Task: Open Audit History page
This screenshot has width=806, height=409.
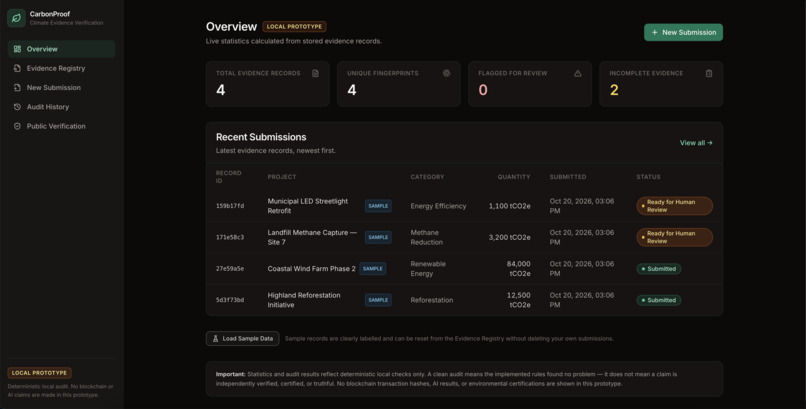Action: (x=61, y=107)
